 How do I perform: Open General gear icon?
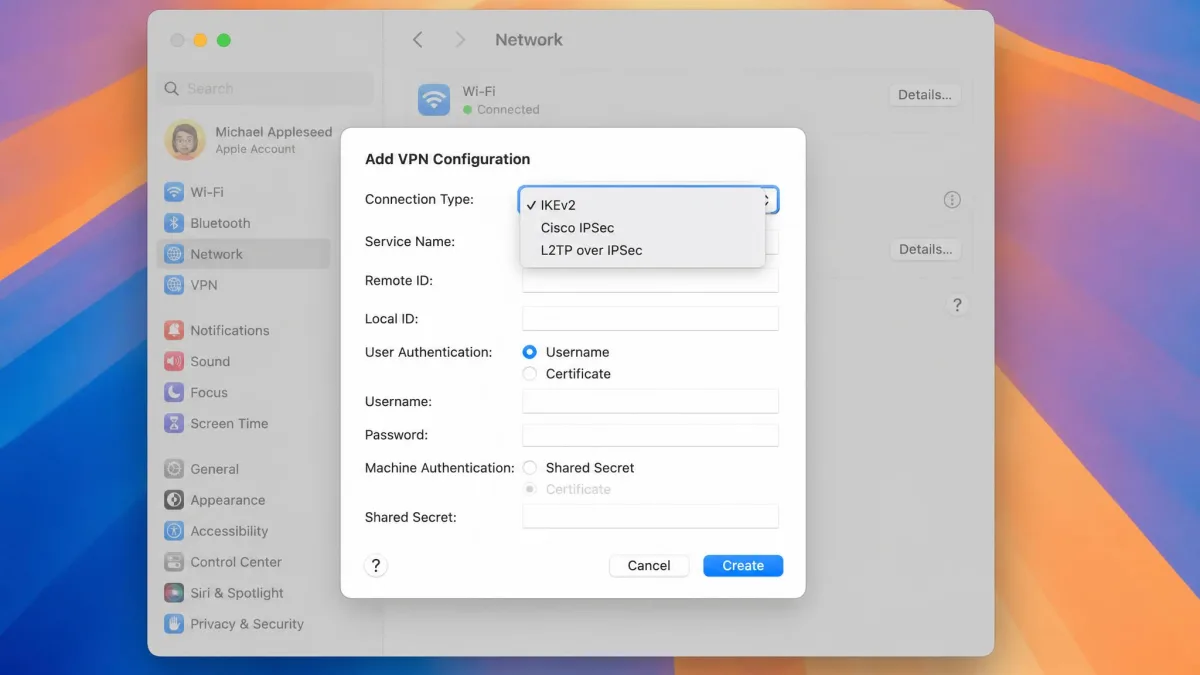pos(174,469)
